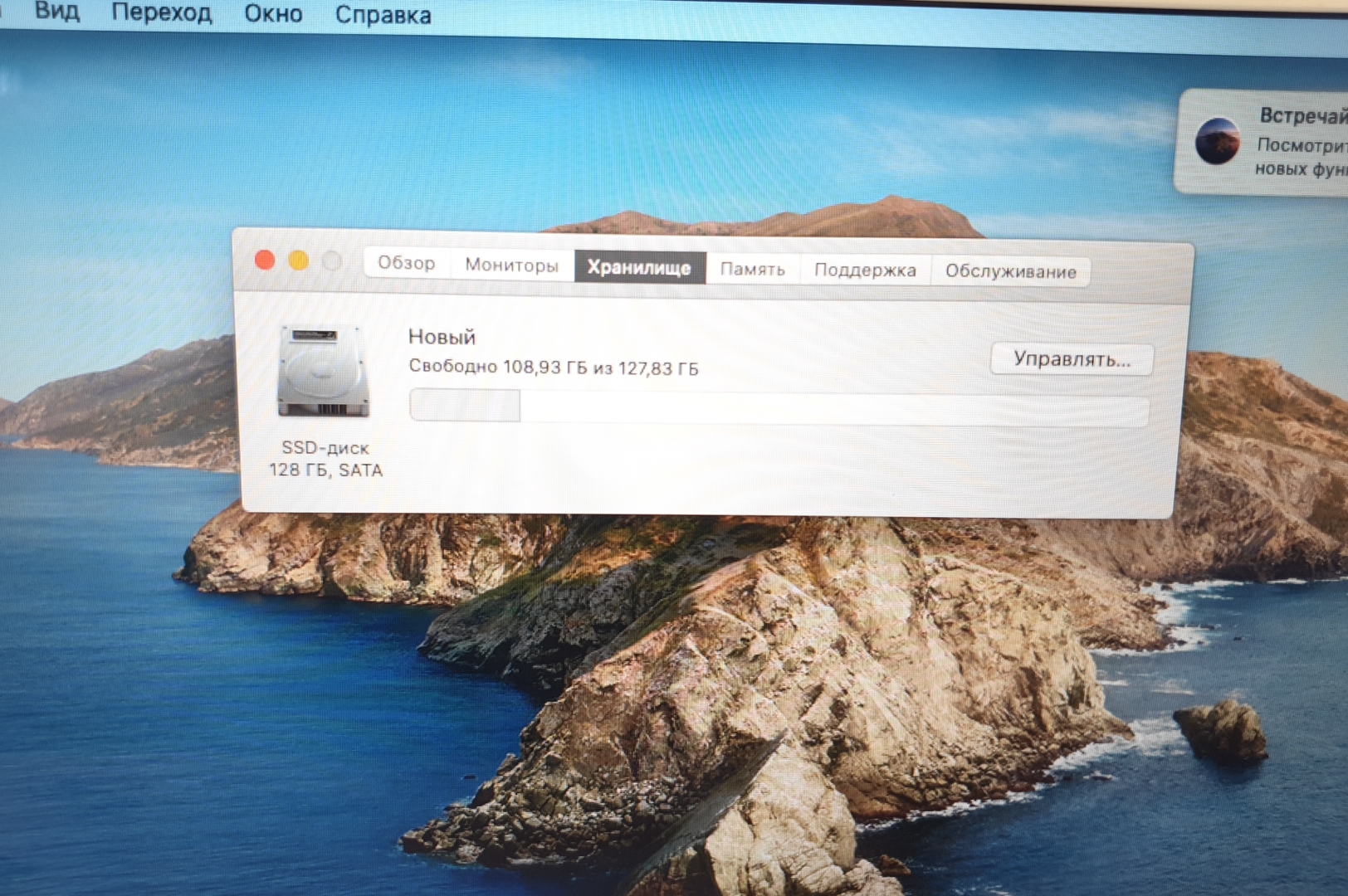Image resolution: width=1348 pixels, height=896 pixels.
Task: Go to the Обслуживание tab
Action: [x=1010, y=271]
